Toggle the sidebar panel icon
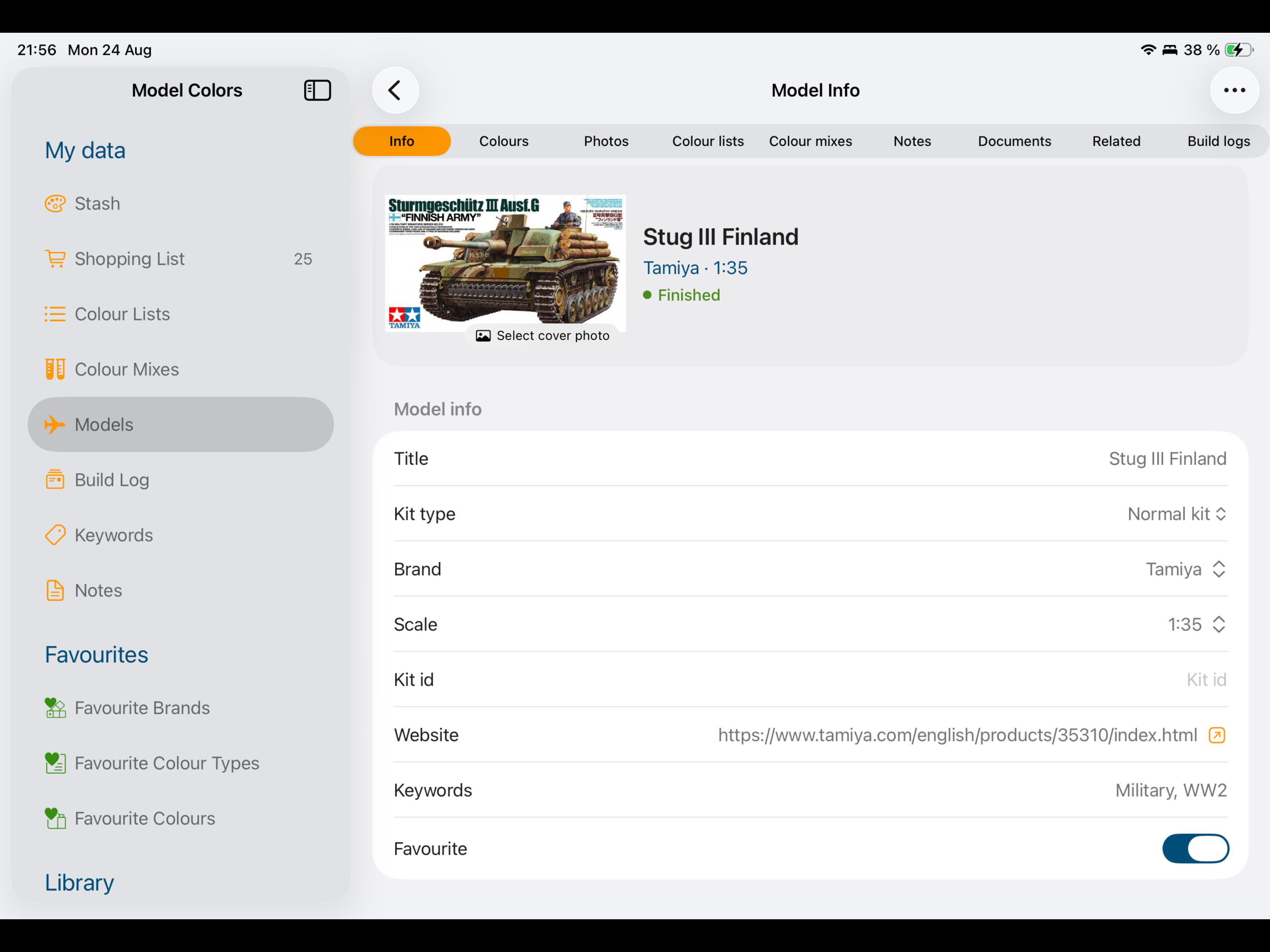 pos(317,90)
